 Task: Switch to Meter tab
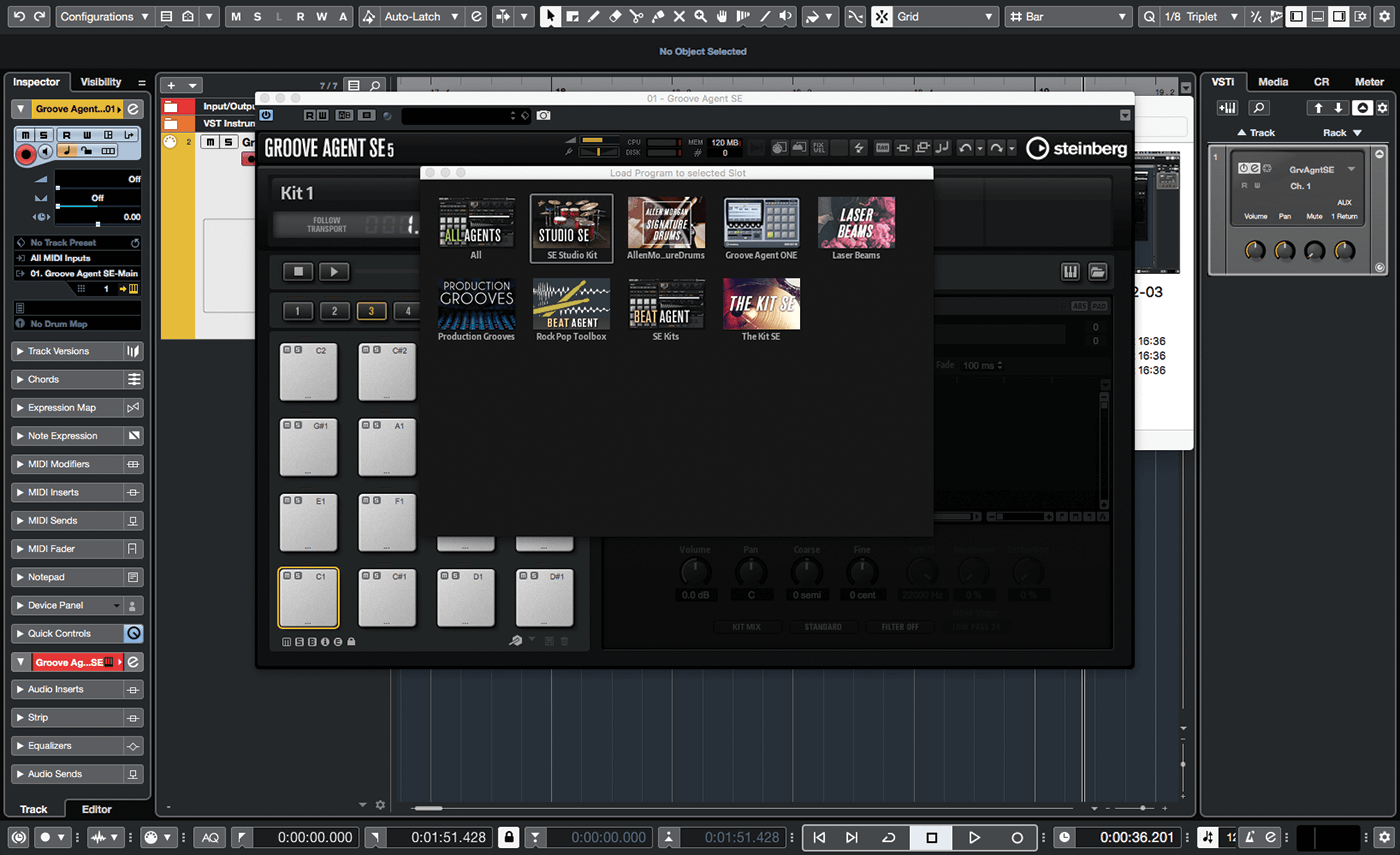(1369, 82)
